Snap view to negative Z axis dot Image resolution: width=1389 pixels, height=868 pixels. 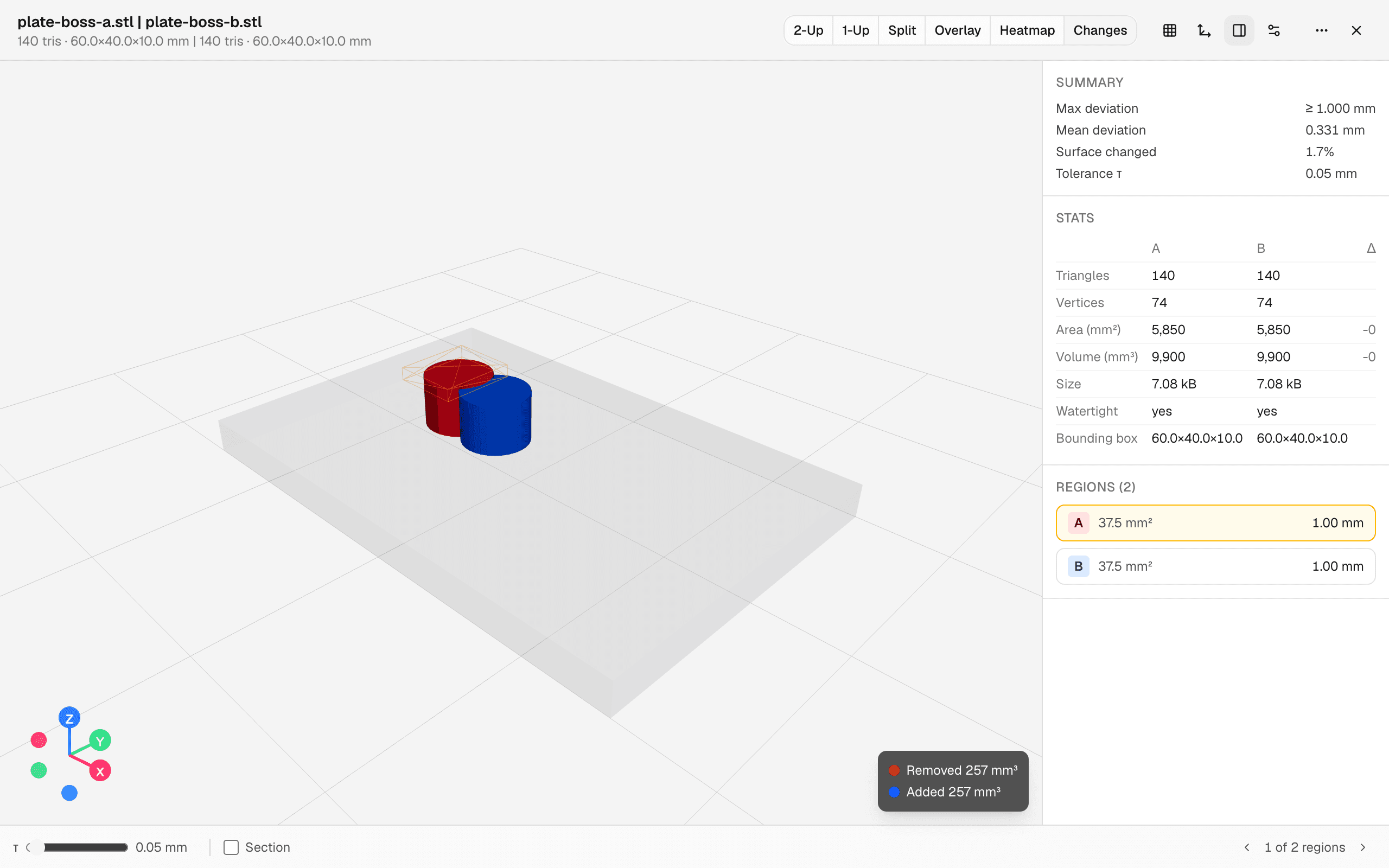click(69, 793)
